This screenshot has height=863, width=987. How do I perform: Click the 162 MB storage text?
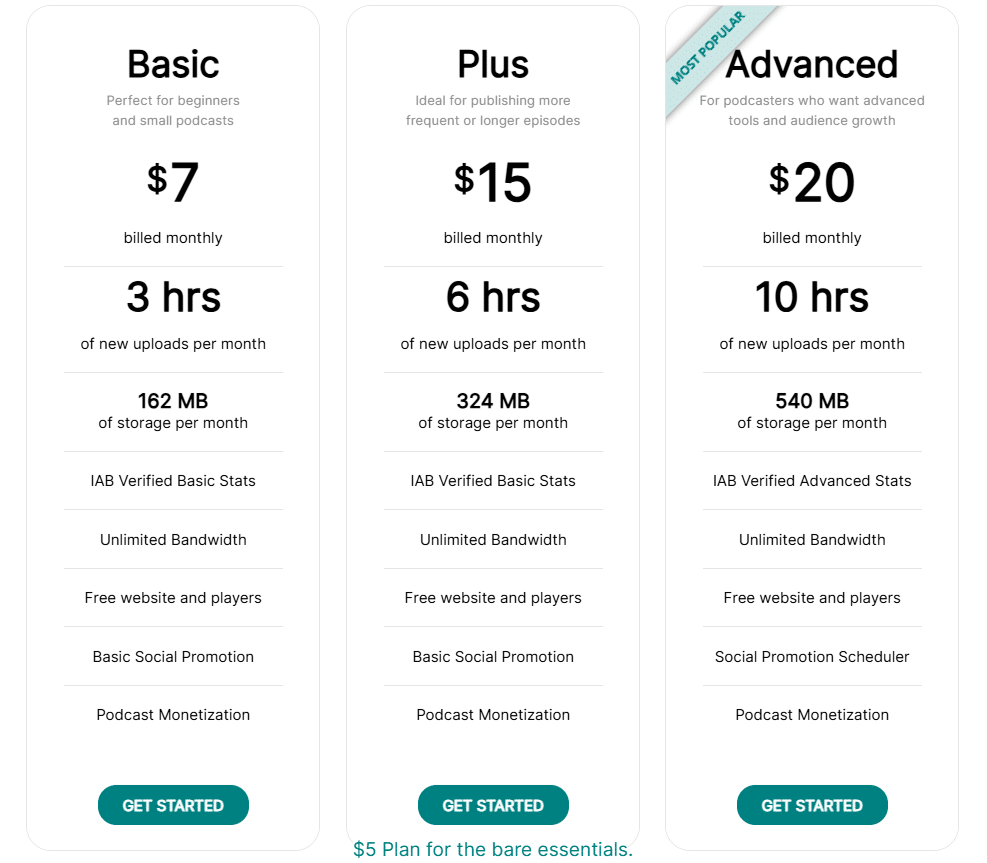tap(173, 401)
